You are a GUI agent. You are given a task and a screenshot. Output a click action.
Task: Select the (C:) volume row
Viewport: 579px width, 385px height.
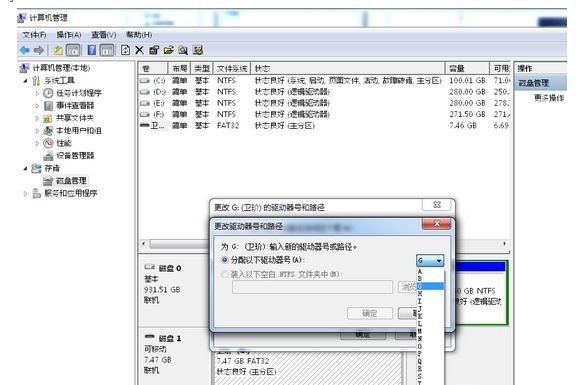325,80
